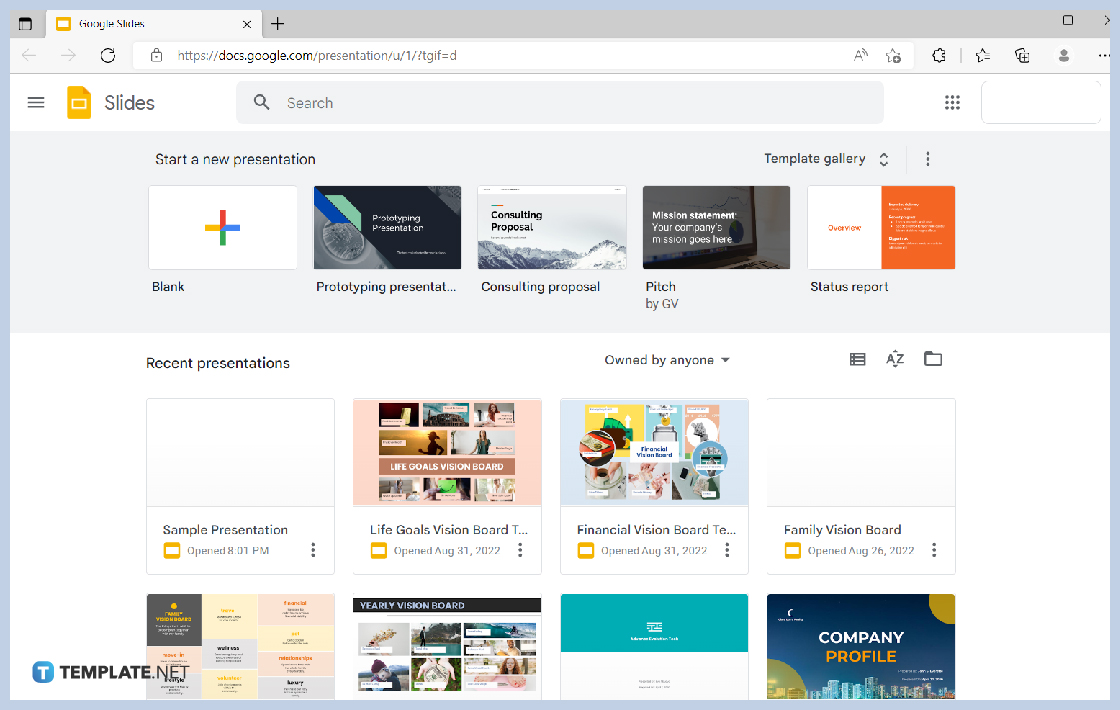Click the yellow Slides logo
The image size is (1120, 710).
[x=78, y=102]
